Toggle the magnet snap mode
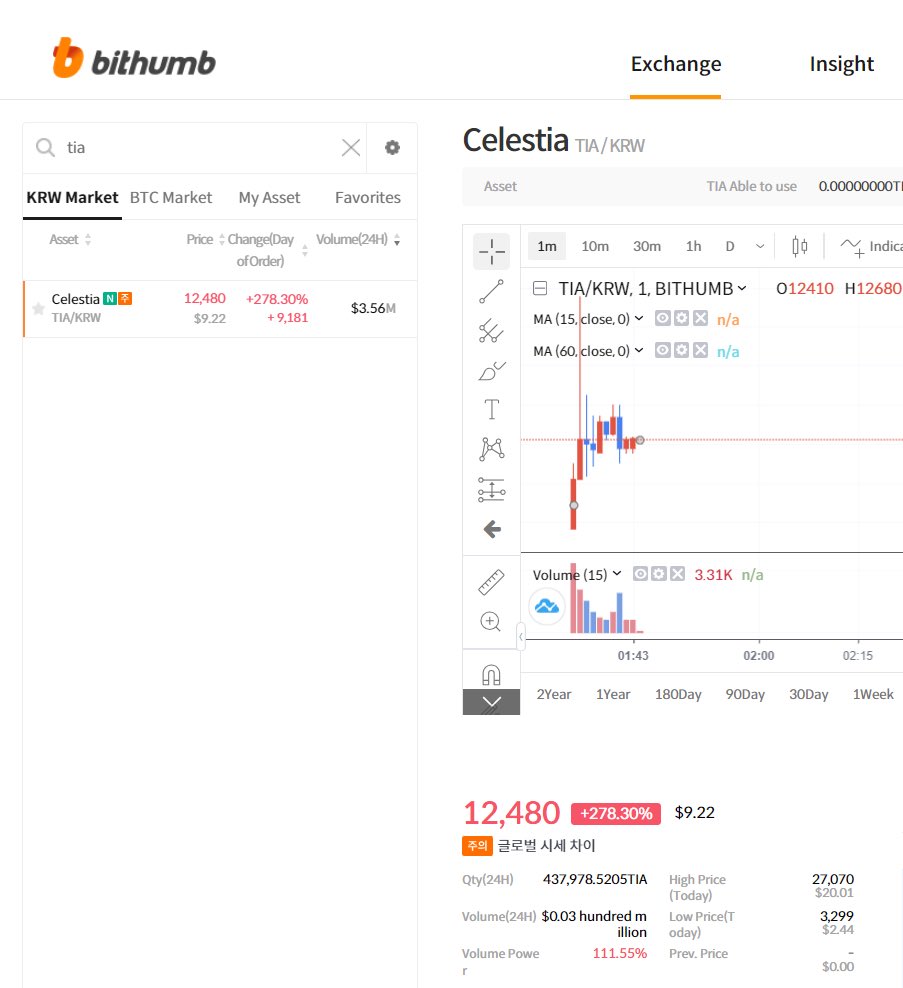 tap(491, 673)
